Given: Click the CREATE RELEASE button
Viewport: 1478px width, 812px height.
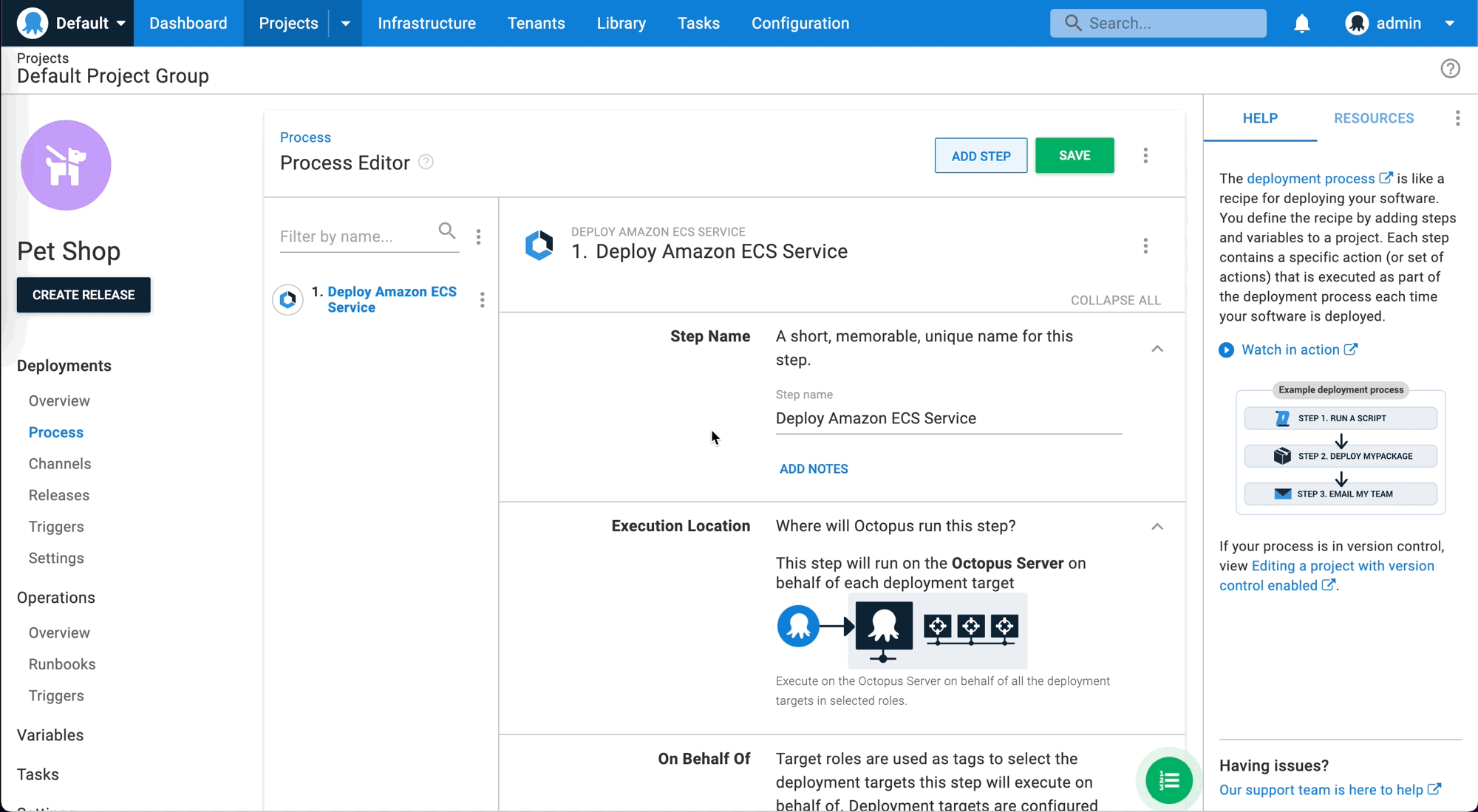Looking at the screenshot, I should 84,295.
